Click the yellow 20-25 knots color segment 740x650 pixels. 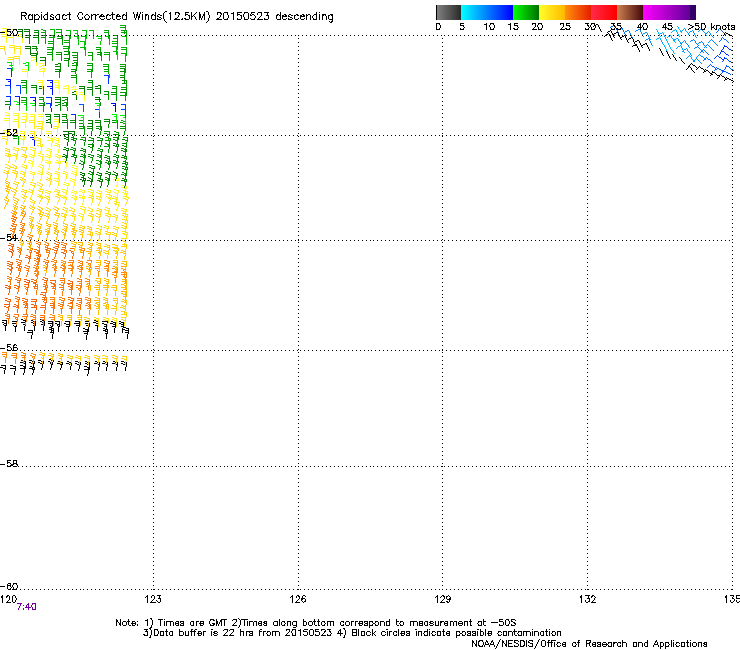pyautogui.click(x=552, y=12)
